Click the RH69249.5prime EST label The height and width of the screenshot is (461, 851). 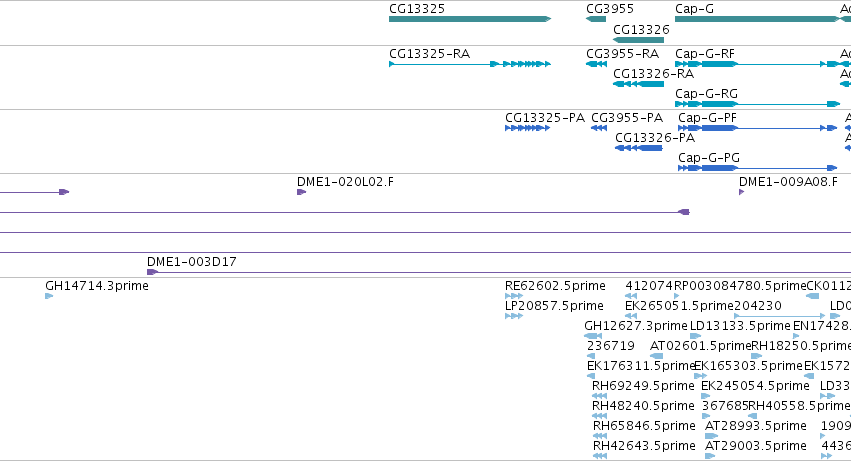point(643,386)
